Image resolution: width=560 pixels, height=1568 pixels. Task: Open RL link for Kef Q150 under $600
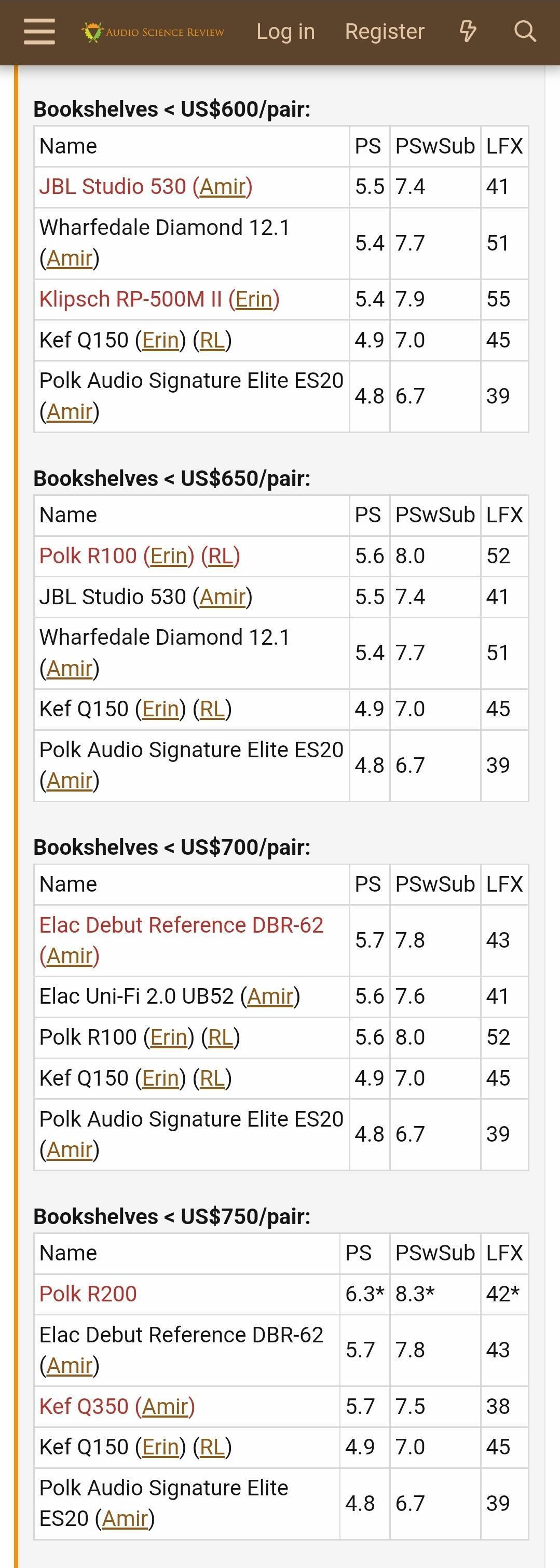212,340
